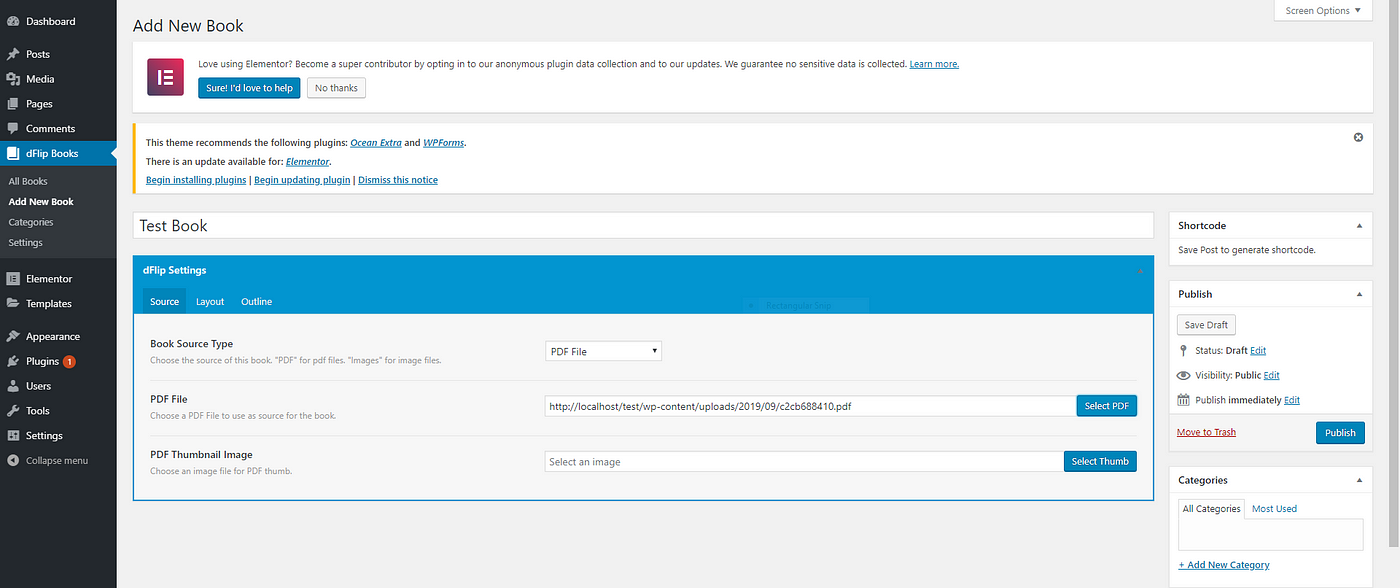Click the Plugins plug icon
The width and height of the screenshot is (1400, 588).
click(13, 361)
